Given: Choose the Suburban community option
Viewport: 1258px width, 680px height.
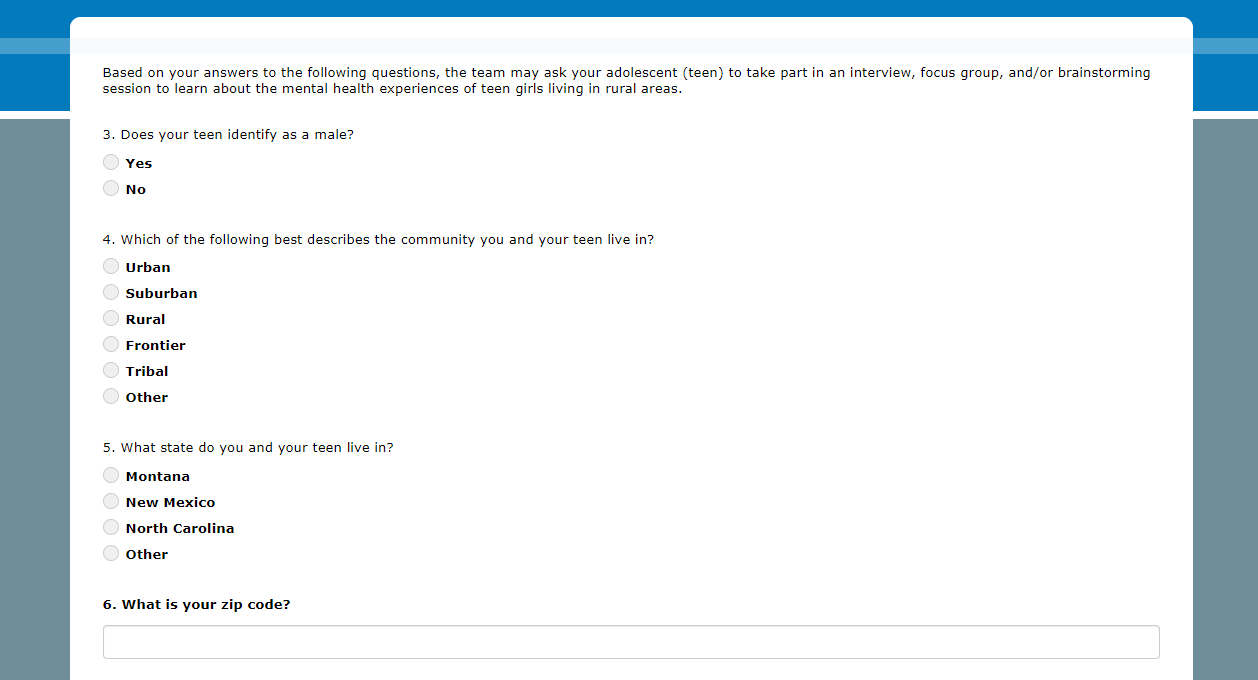Looking at the screenshot, I should tap(111, 292).
